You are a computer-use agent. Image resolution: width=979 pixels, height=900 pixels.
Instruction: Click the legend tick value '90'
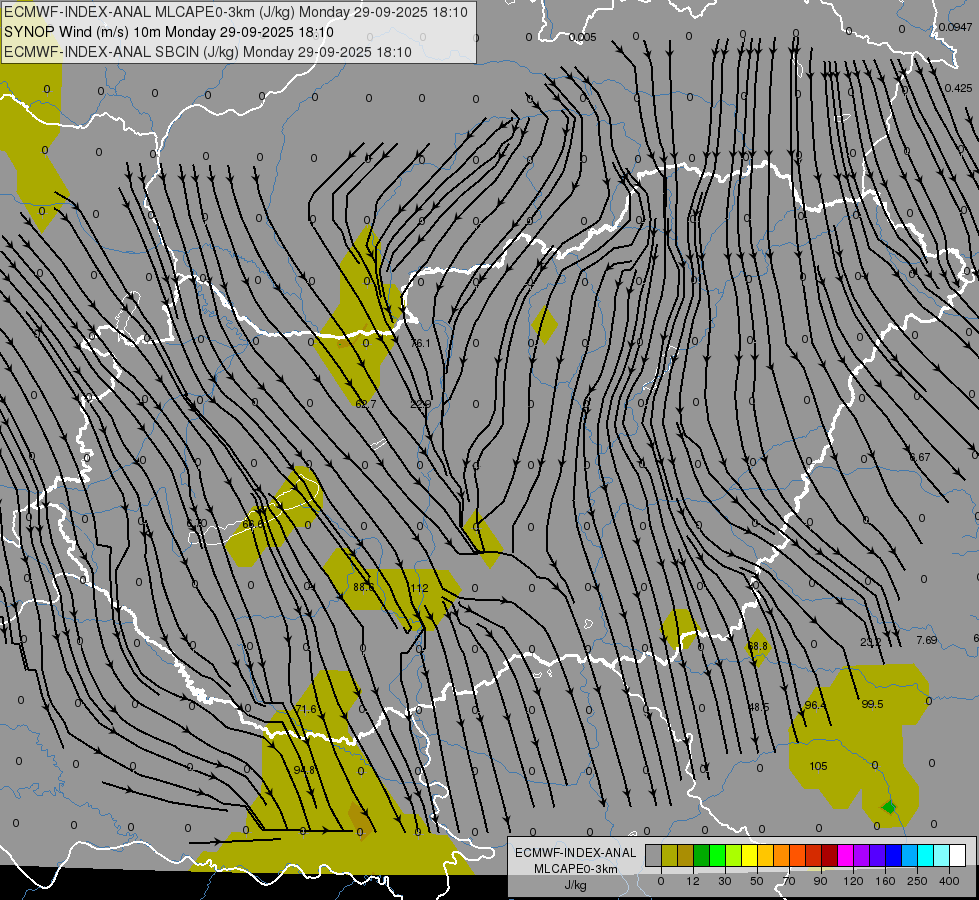[x=820, y=881]
